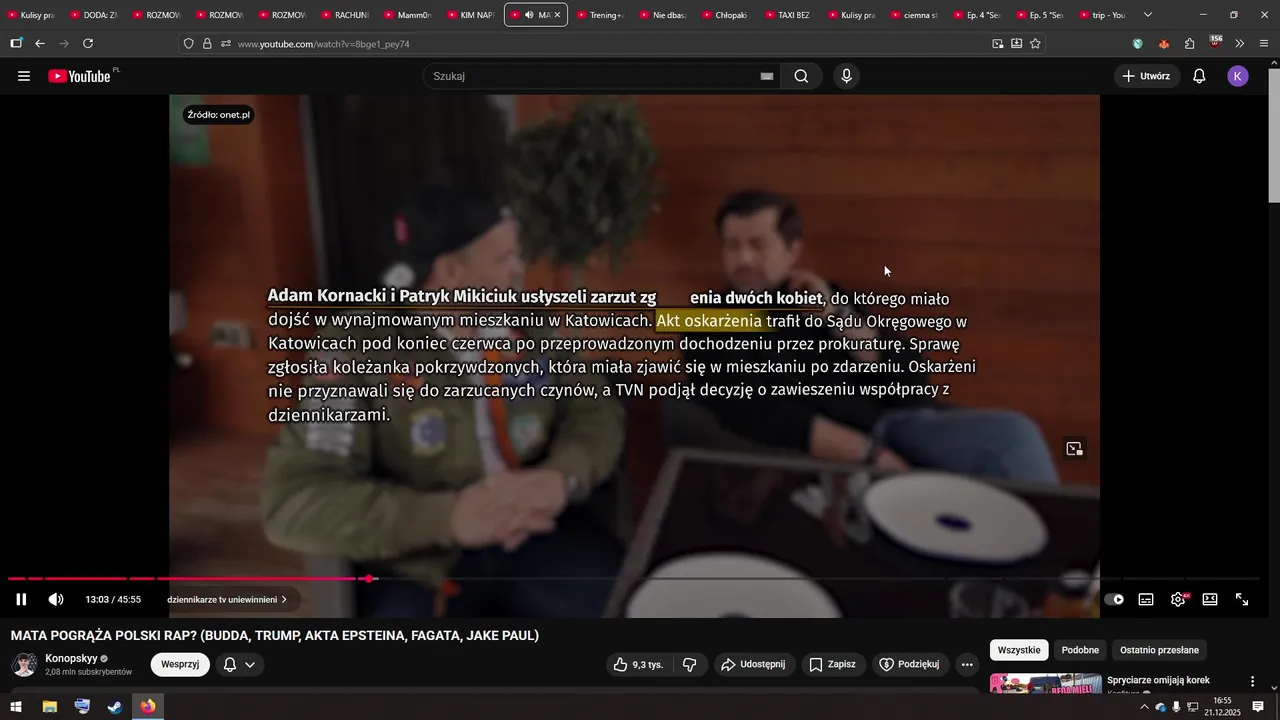1280x720 pixels.
Task: Open options for 'Spryciarze omijają korek' video
Action: 1252,681
